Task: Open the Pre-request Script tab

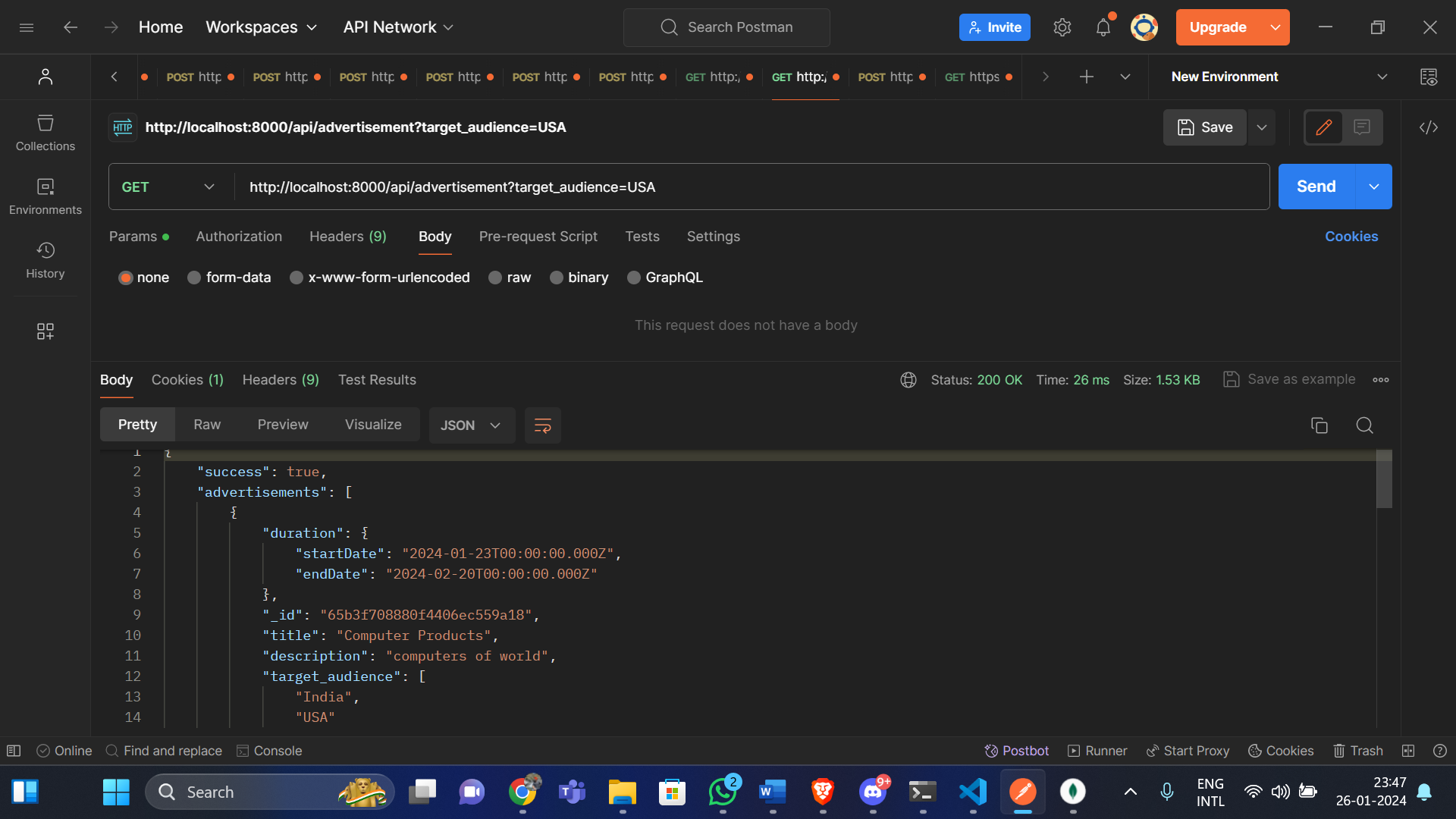Action: click(538, 237)
